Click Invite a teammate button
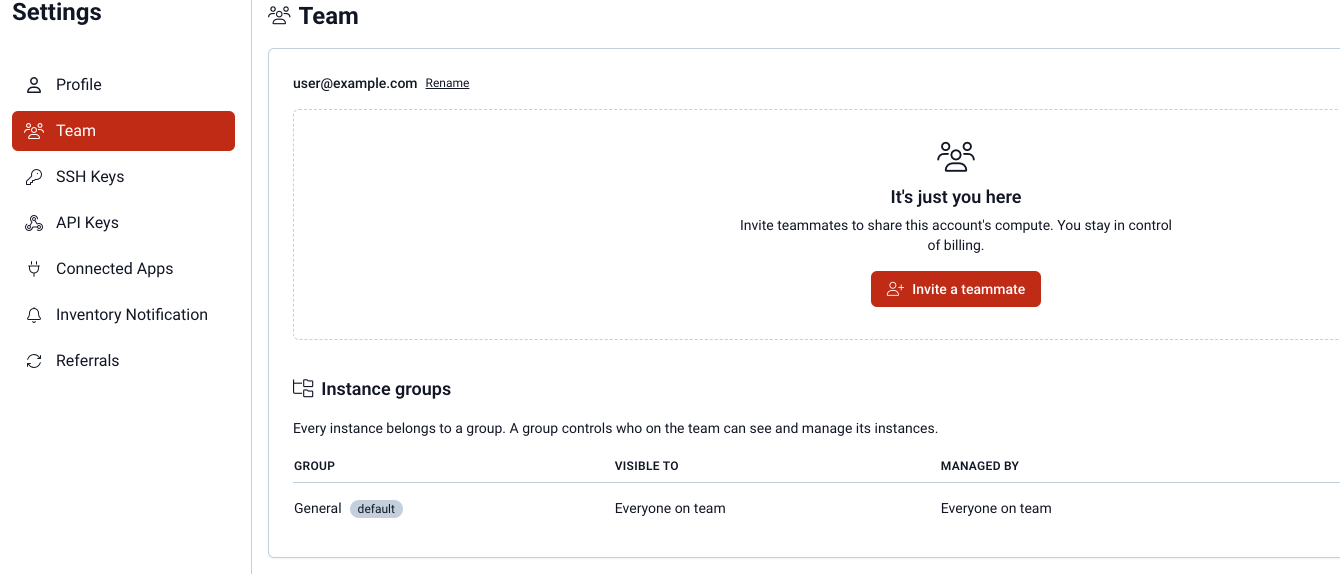Viewport: 1340px width, 574px height. (956, 289)
